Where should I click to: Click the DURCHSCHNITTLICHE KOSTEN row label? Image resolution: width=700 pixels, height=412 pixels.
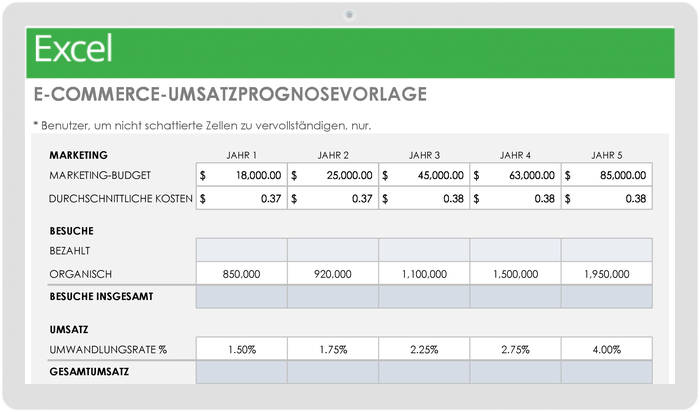tap(121, 198)
